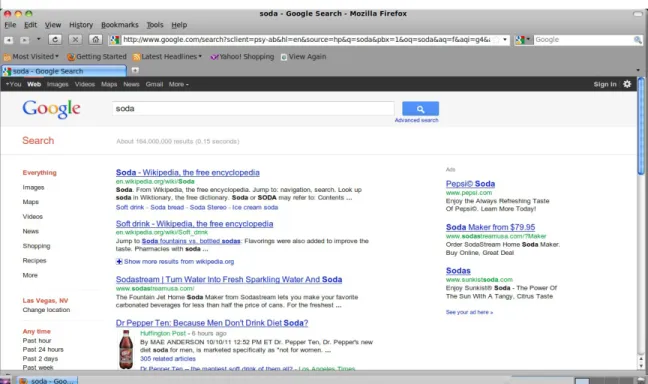This screenshot has height=384, width=648.
Task: Stop loading the page
Action: 75,40
